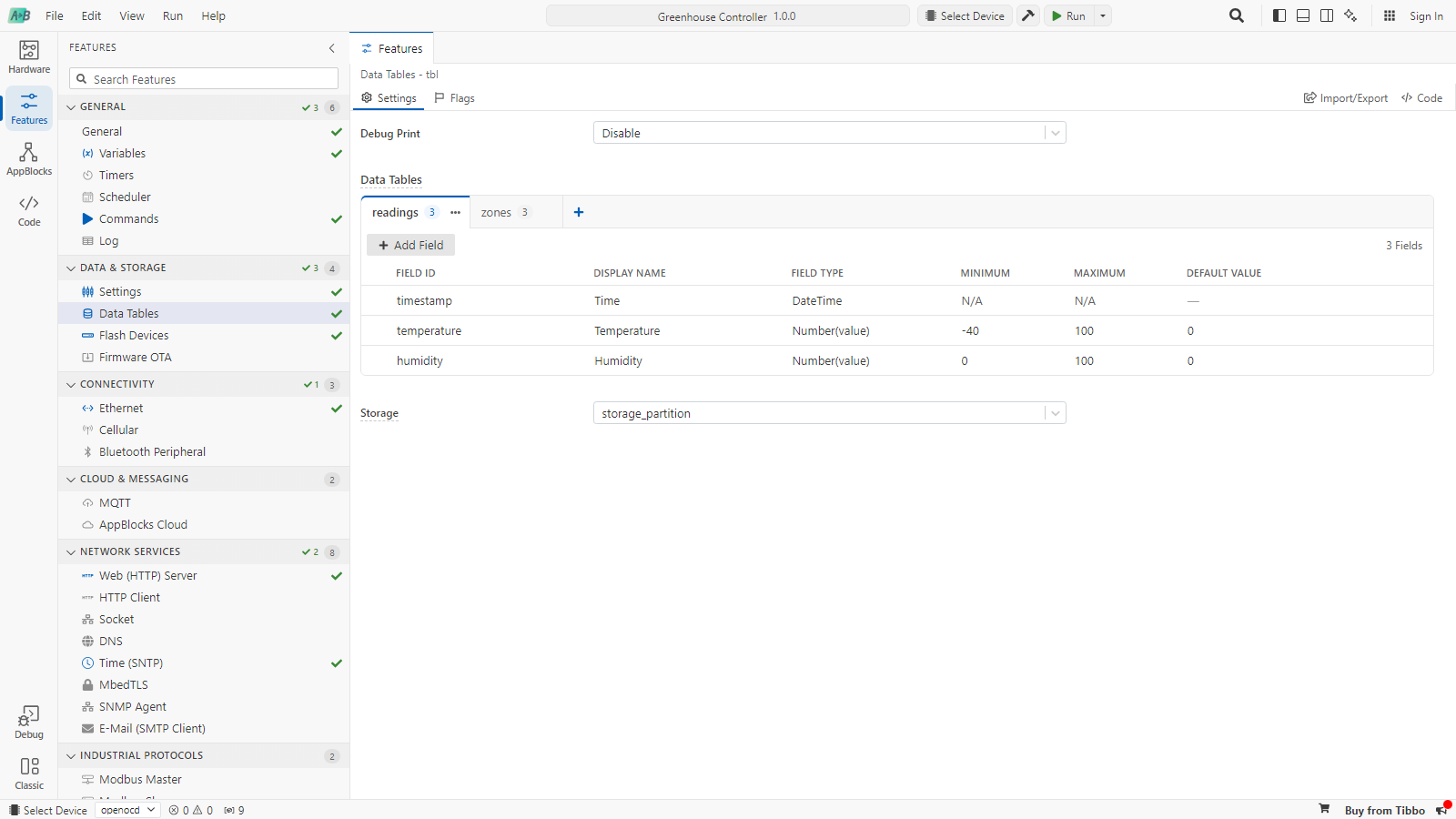Click the Buy from Tibbo link
The width and height of the screenshot is (1456, 819).
coord(1384,810)
